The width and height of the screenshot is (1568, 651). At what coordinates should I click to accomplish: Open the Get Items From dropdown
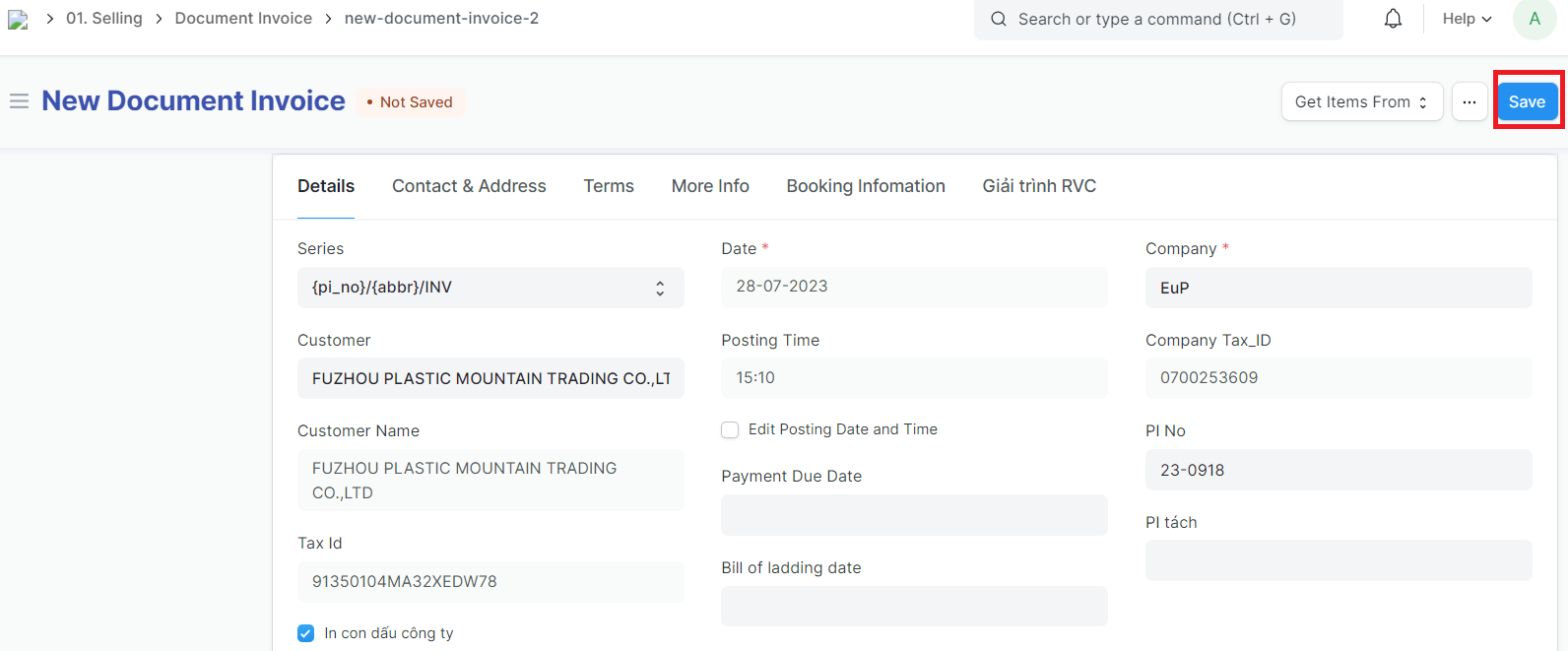point(1361,101)
